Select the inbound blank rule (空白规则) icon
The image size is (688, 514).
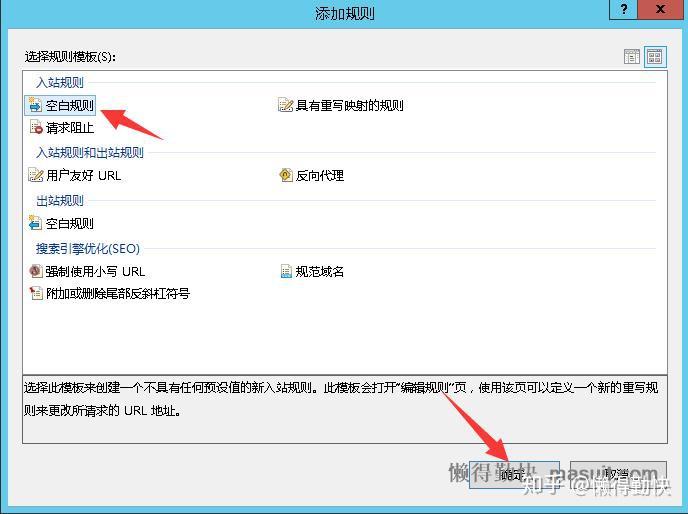tap(35, 105)
